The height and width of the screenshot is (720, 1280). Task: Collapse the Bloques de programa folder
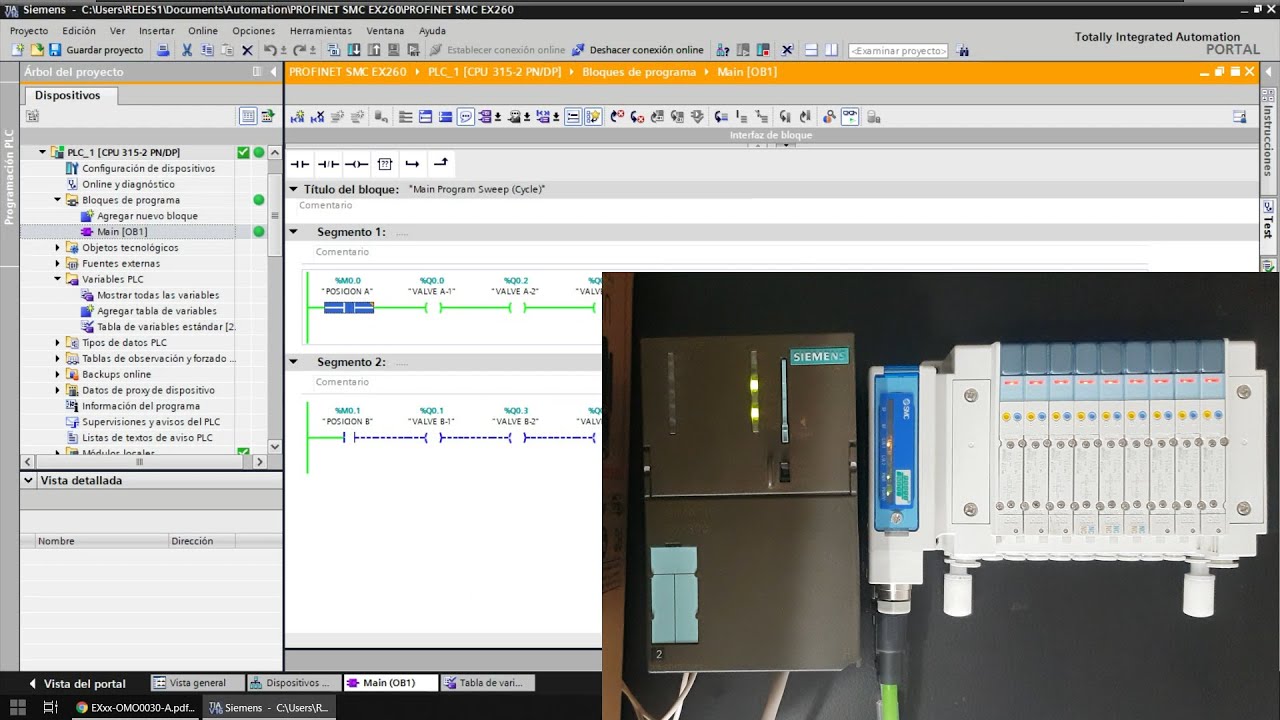pyautogui.click(x=58, y=200)
